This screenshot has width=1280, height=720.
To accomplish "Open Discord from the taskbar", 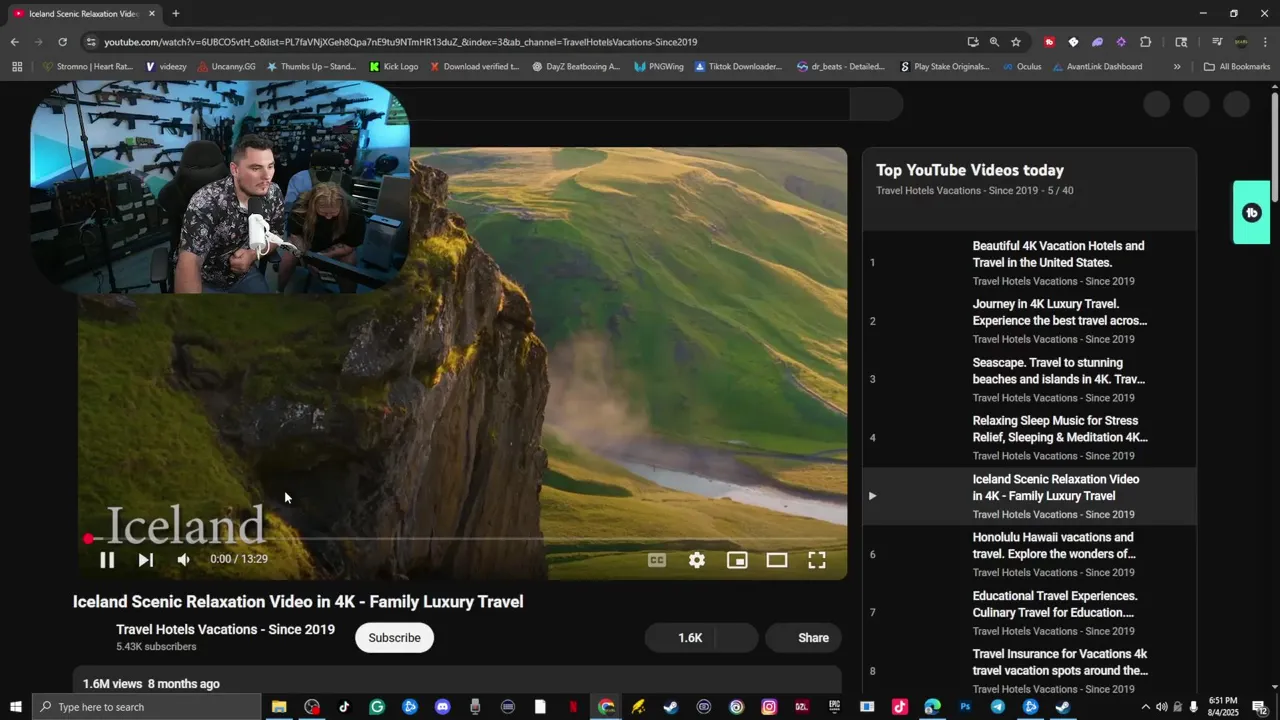I will 443,707.
